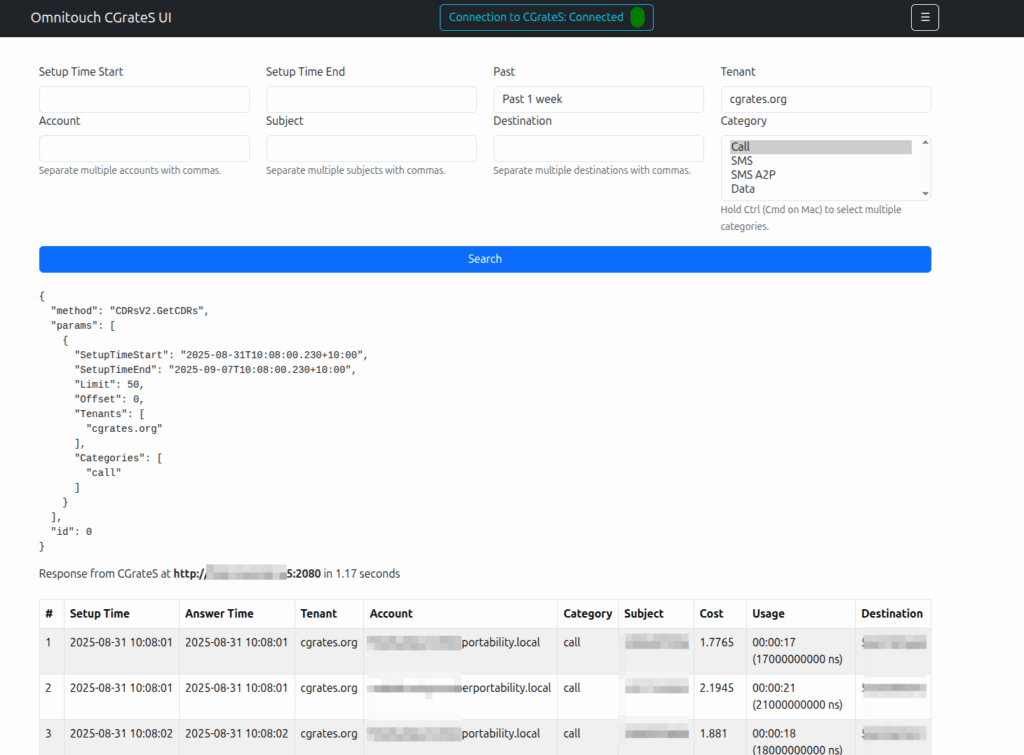
Task: Click the Cost column header
Action: tap(711, 613)
